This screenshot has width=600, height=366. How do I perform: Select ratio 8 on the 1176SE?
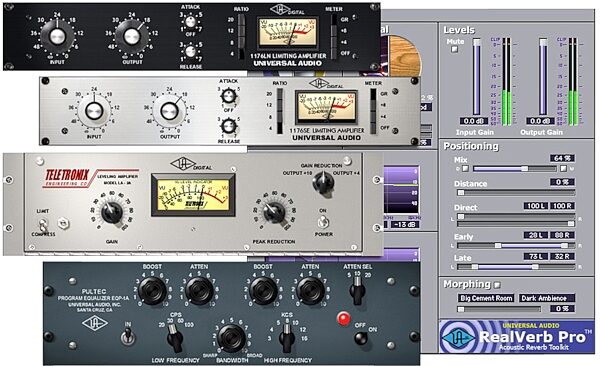(x=280, y=117)
